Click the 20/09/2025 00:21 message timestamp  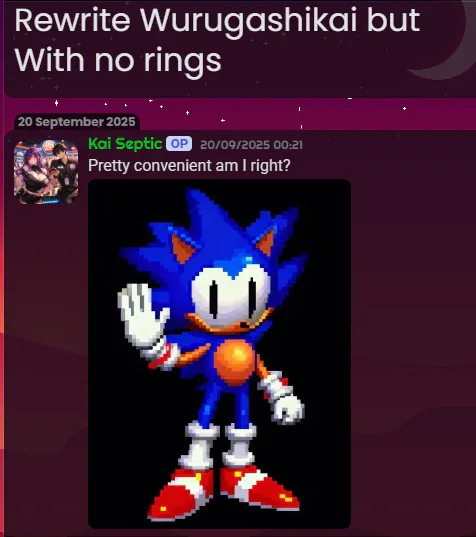251,145
